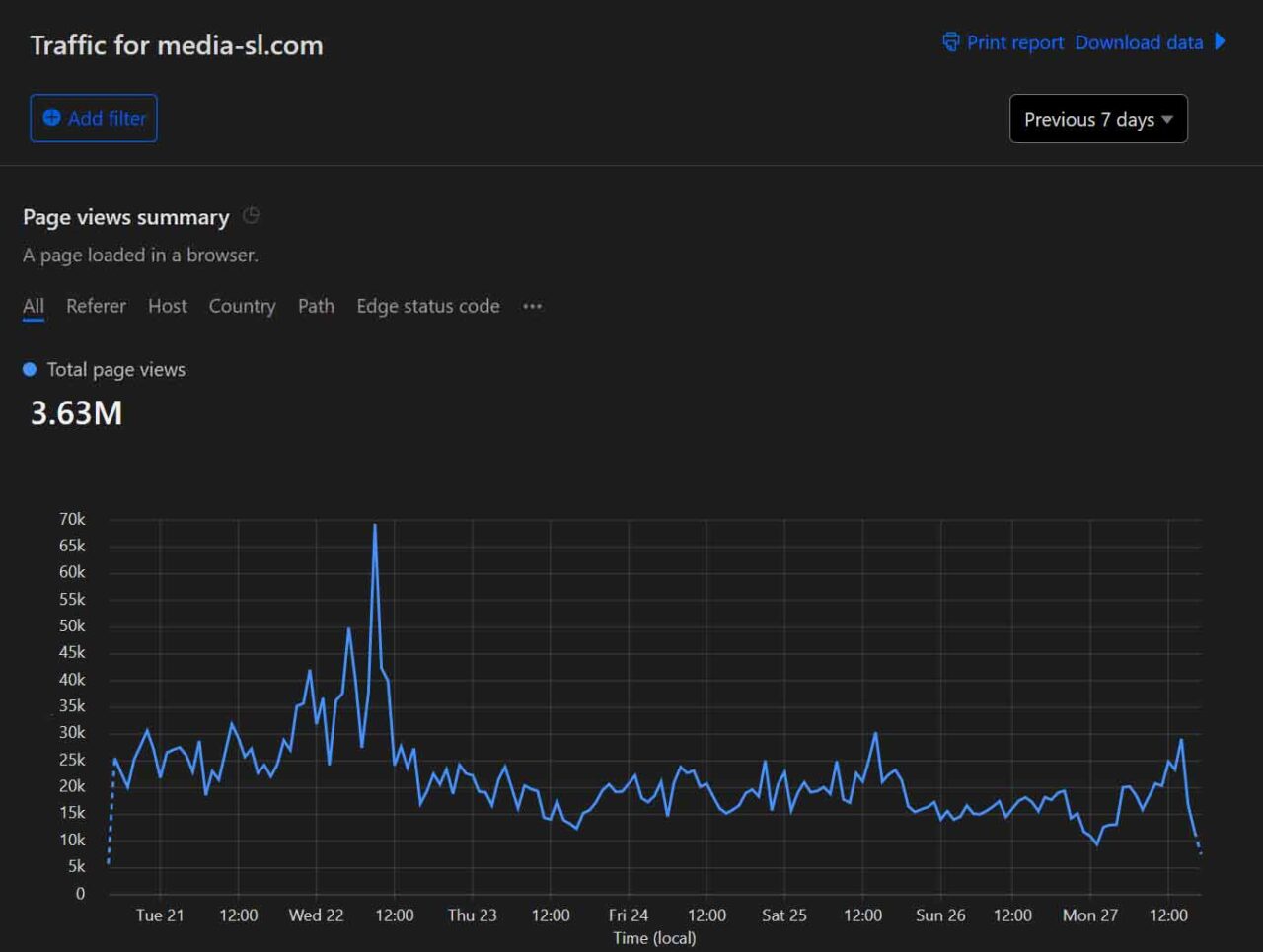Click the plus icon in Add filter
The height and width of the screenshot is (952, 1263).
pos(51,118)
